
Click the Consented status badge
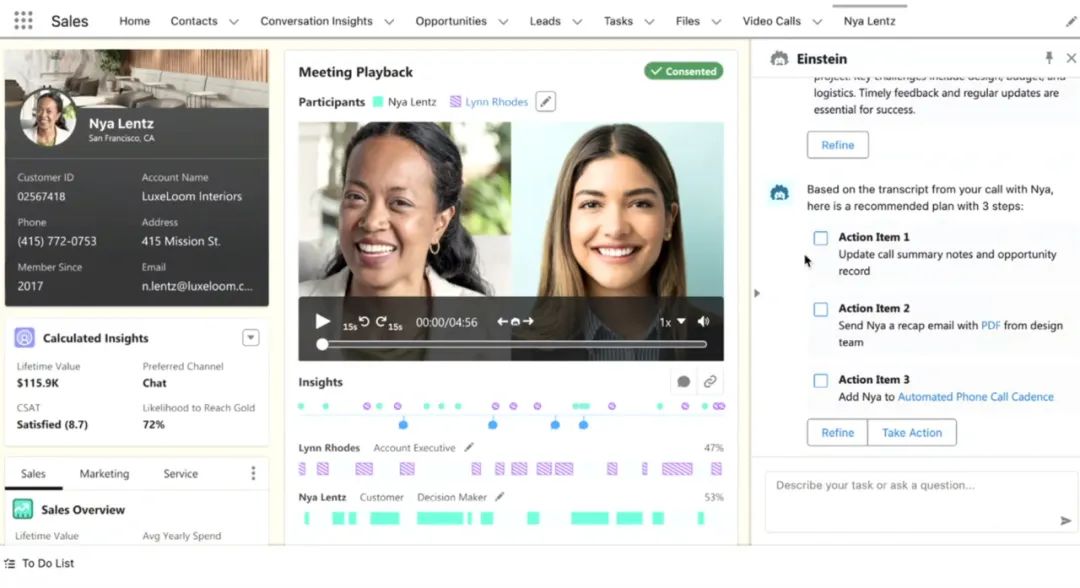[x=683, y=71]
